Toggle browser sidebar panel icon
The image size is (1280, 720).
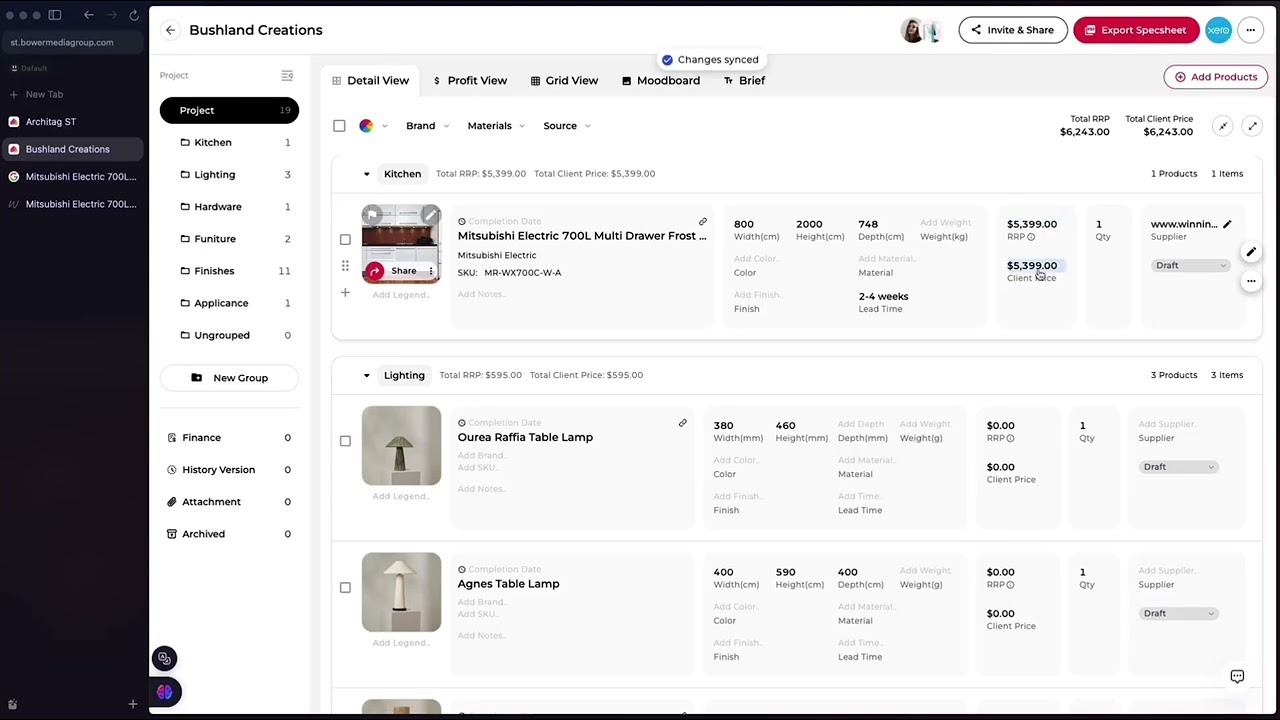tap(55, 15)
